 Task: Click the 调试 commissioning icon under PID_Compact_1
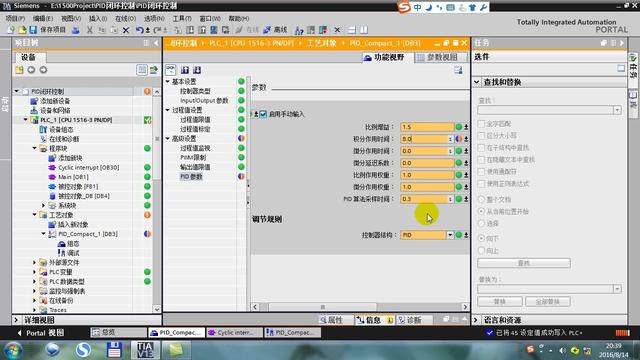point(61,253)
